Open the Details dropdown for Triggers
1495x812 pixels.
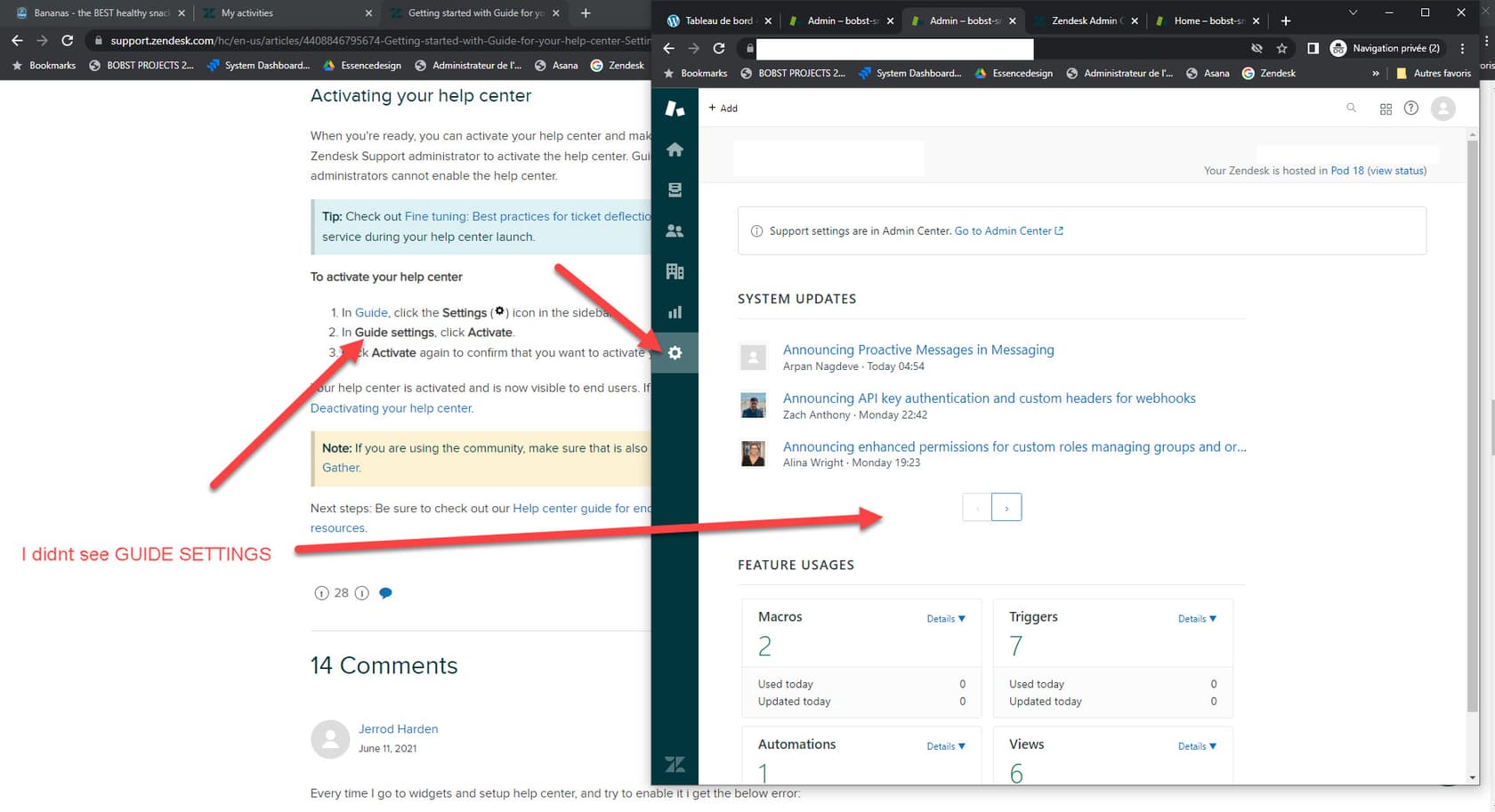(x=1197, y=618)
